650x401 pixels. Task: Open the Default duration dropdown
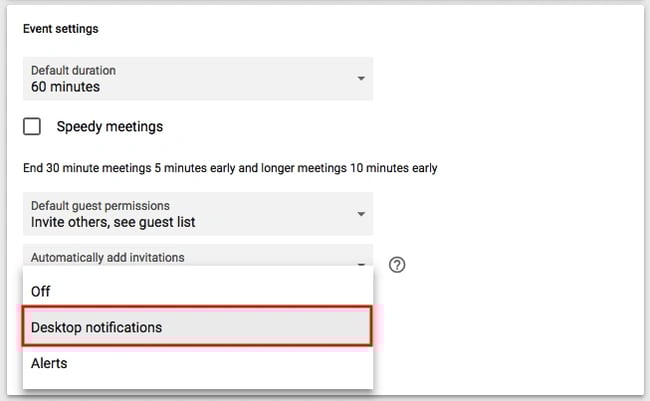tap(197, 78)
